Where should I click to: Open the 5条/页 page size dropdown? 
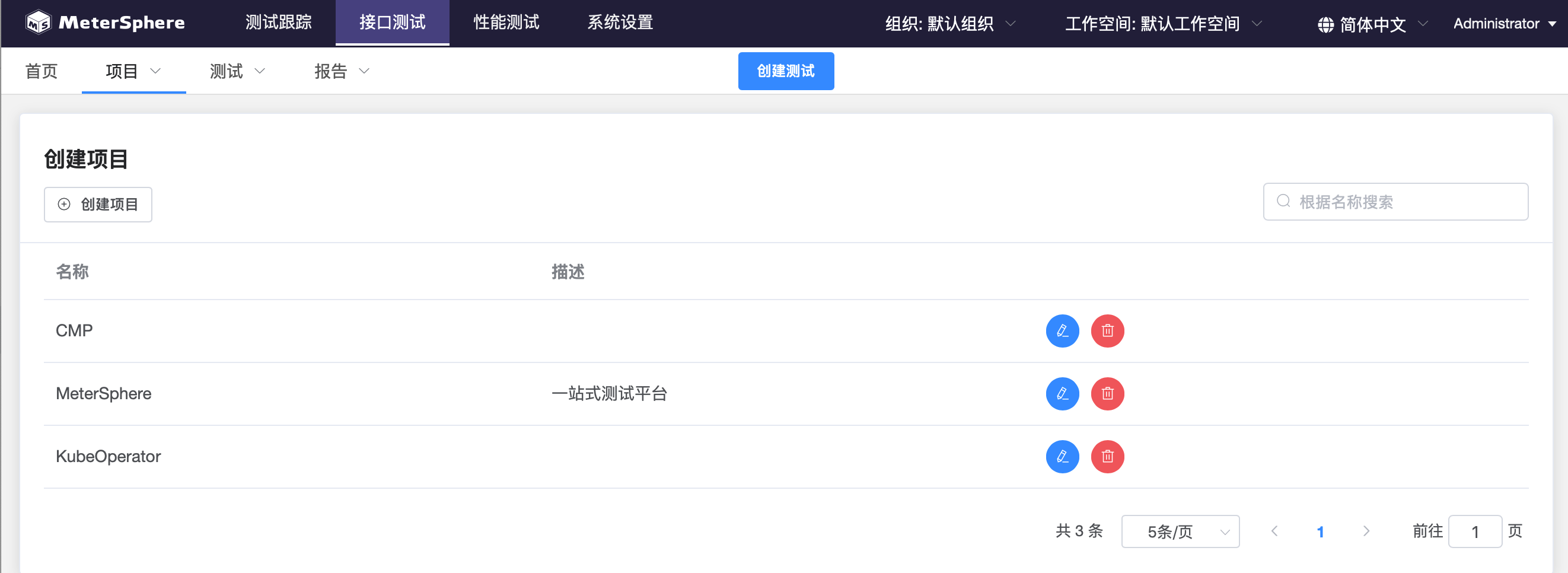tap(1180, 531)
